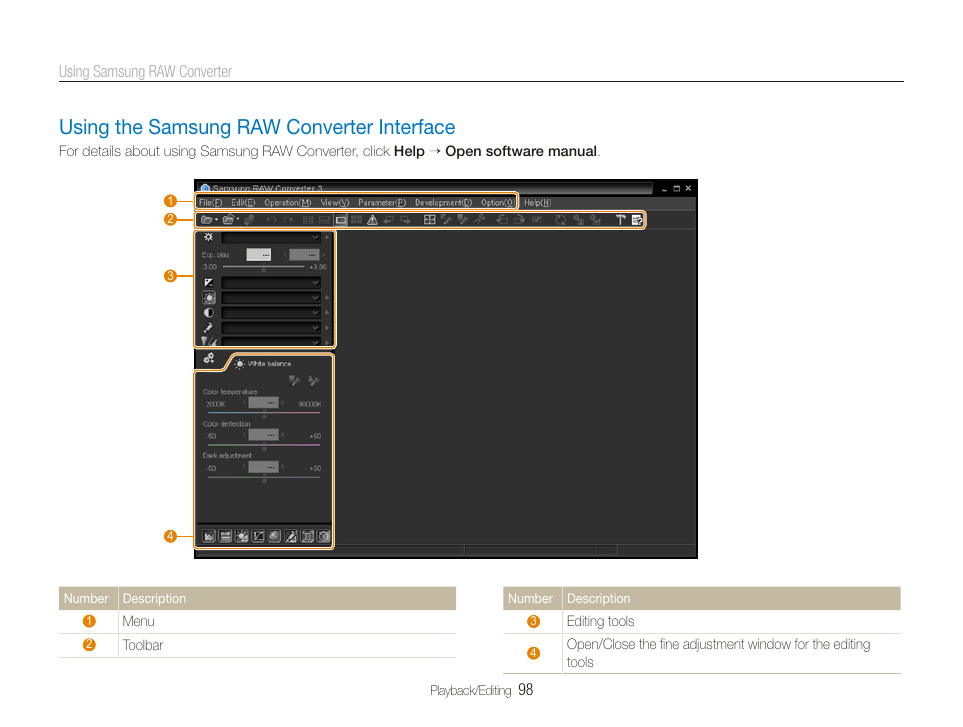Go to previous image arrow icon
This screenshot has height=727, width=963.
[388, 220]
